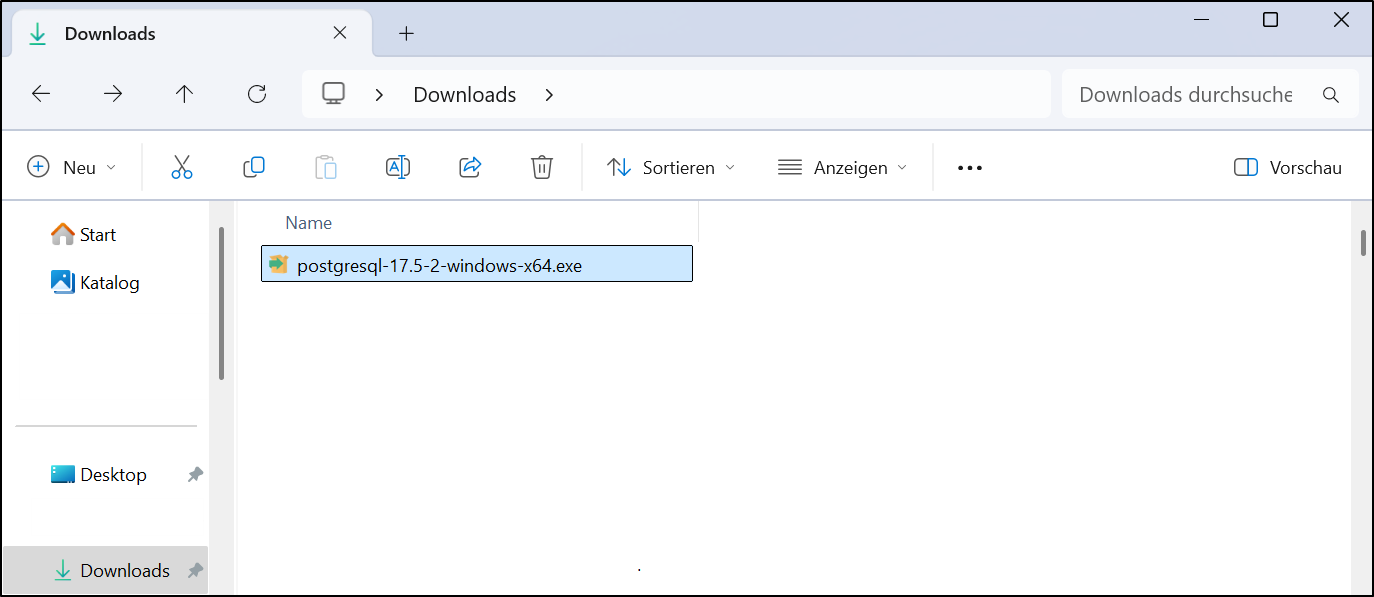Go up one folder level
This screenshot has height=597, width=1374.
click(x=184, y=94)
